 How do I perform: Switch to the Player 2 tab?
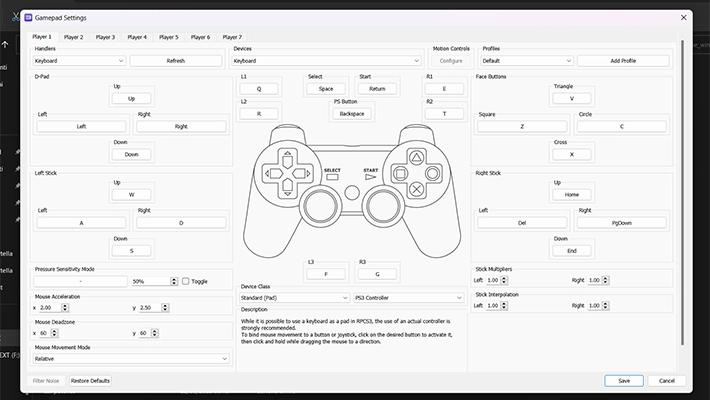coord(73,37)
